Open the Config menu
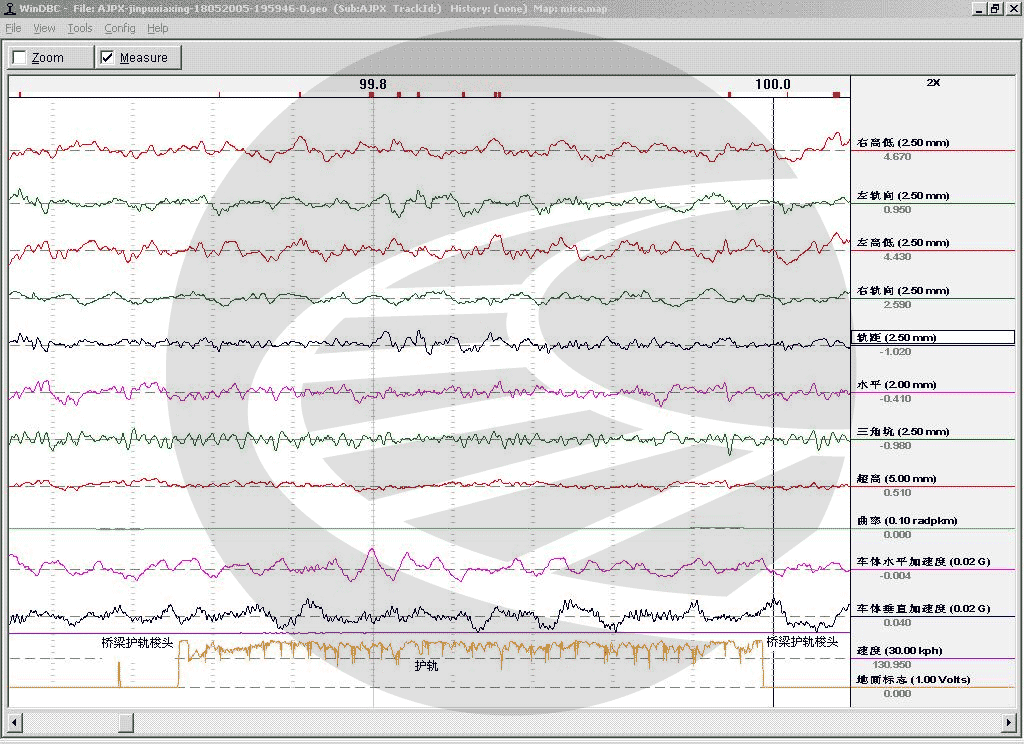 (x=120, y=28)
